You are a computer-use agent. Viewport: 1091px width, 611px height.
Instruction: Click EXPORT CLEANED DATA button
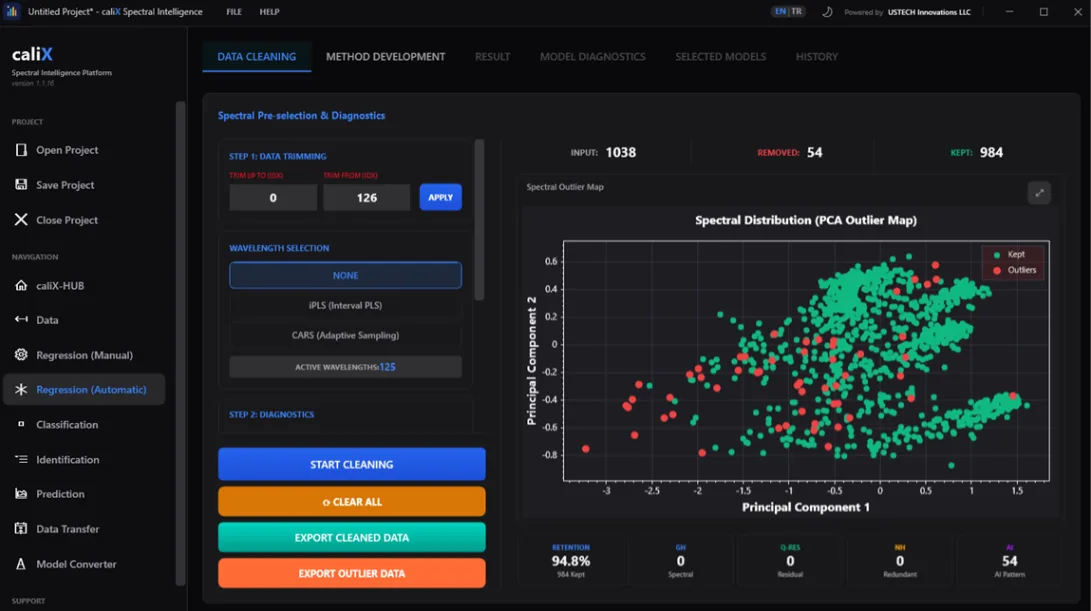pyautogui.click(x=351, y=537)
